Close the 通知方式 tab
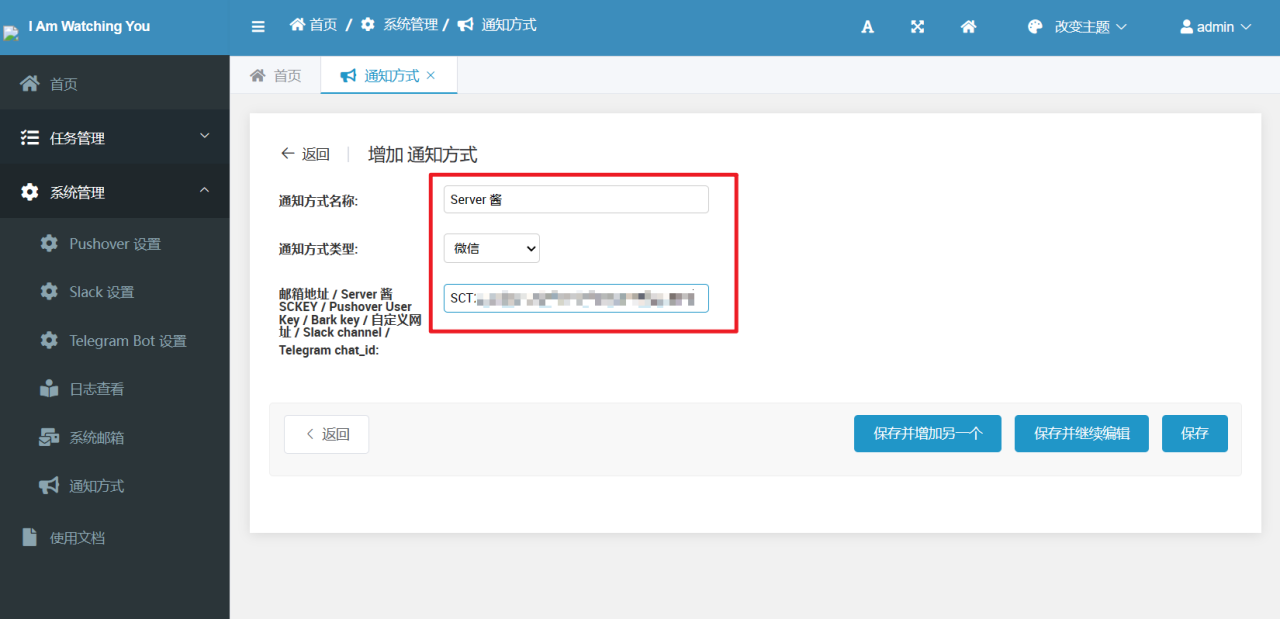This screenshot has width=1280, height=619. point(431,74)
